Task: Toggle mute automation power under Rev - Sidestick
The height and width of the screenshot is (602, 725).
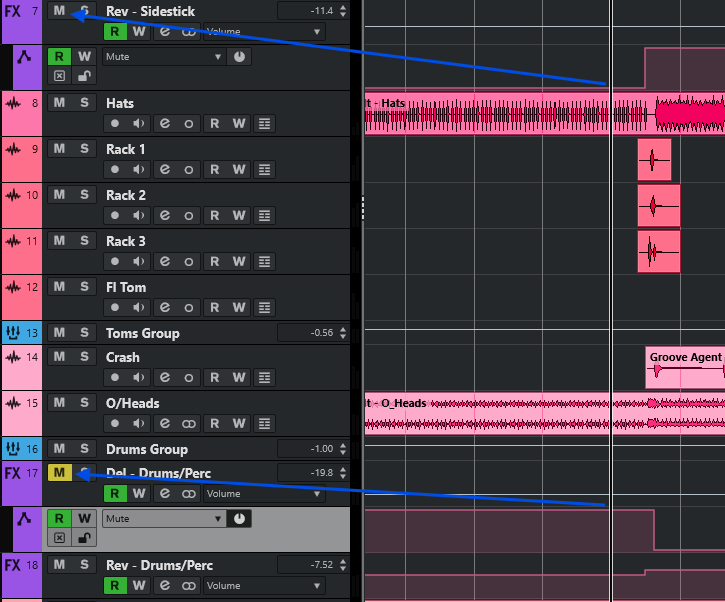Action: click(x=240, y=57)
